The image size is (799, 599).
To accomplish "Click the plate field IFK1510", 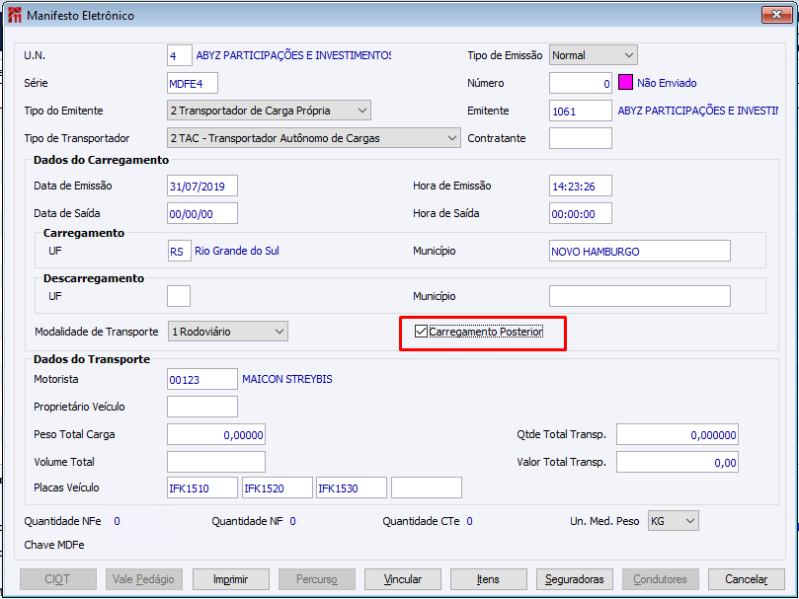I will tap(202, 488).
